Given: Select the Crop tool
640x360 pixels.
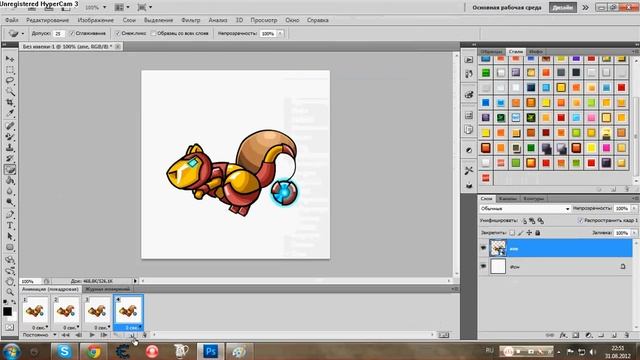Looking at the screenshot, I should [x=10, y=102].
